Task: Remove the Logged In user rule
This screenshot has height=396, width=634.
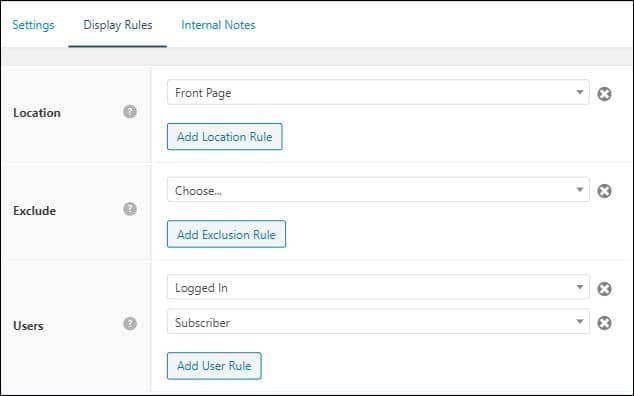Action: tap(604, 289)
